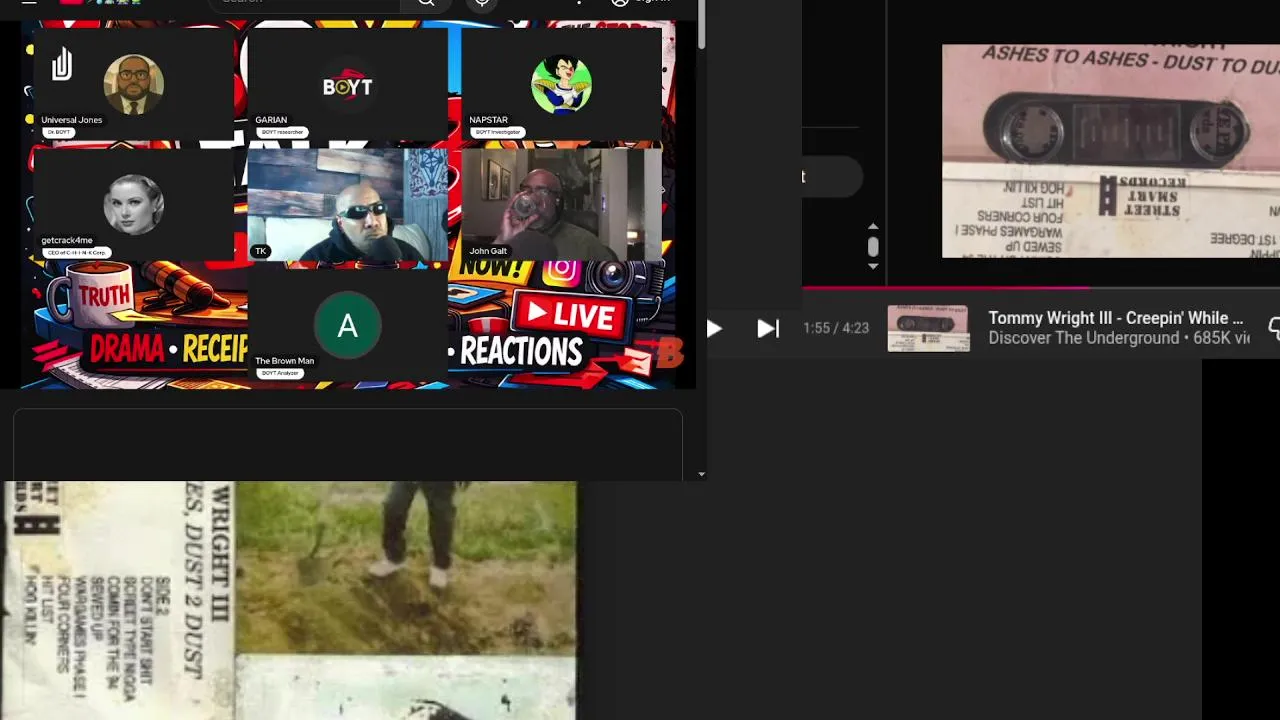
Task: Click the small up arrow above the player bar
Action: tap(873, 228)
